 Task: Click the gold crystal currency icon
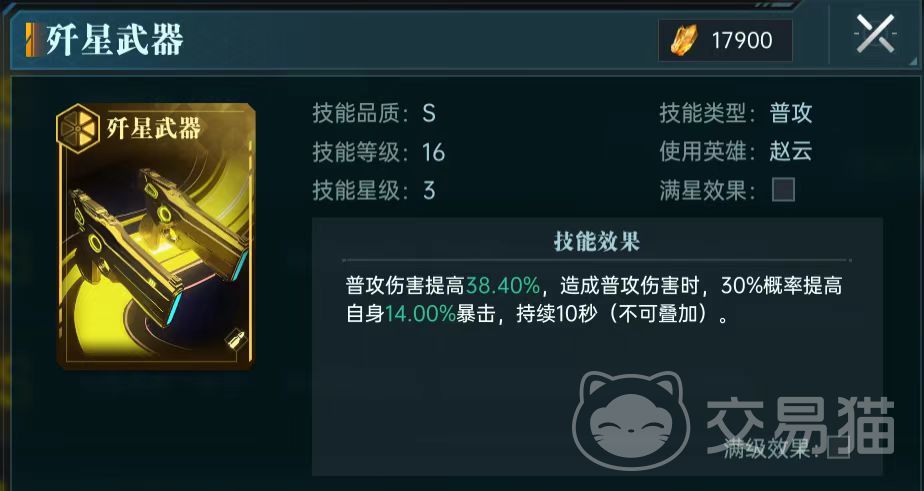pyautogui.click(x=684, y=41)
